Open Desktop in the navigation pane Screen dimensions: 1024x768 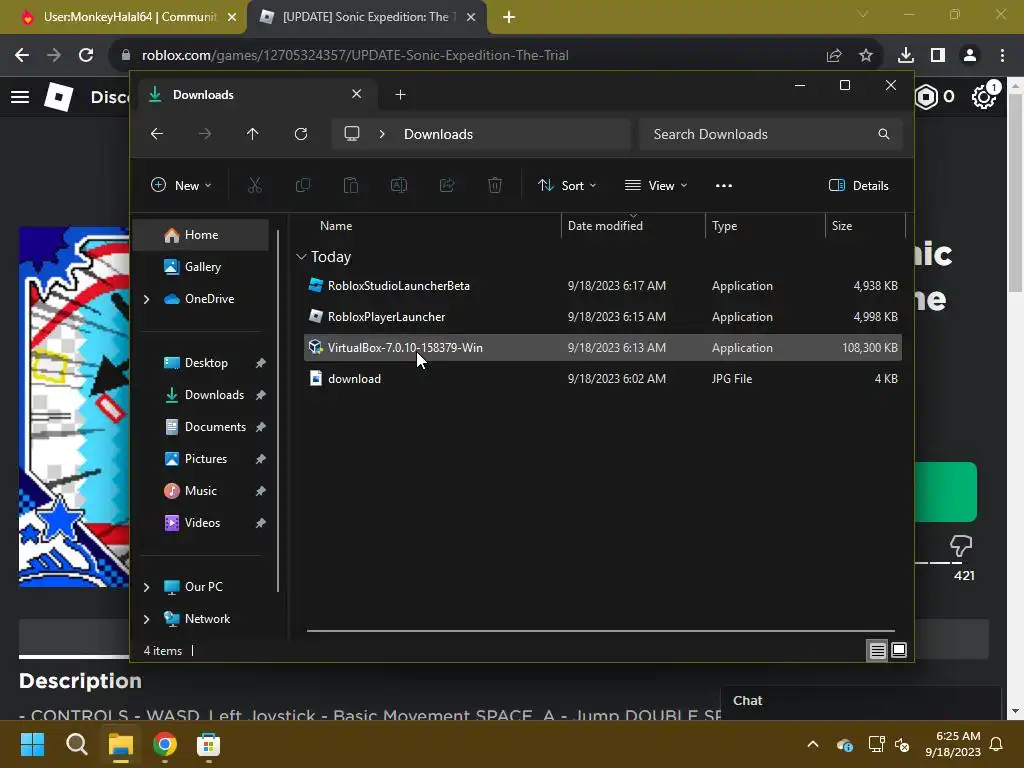[x=206, y=363]
